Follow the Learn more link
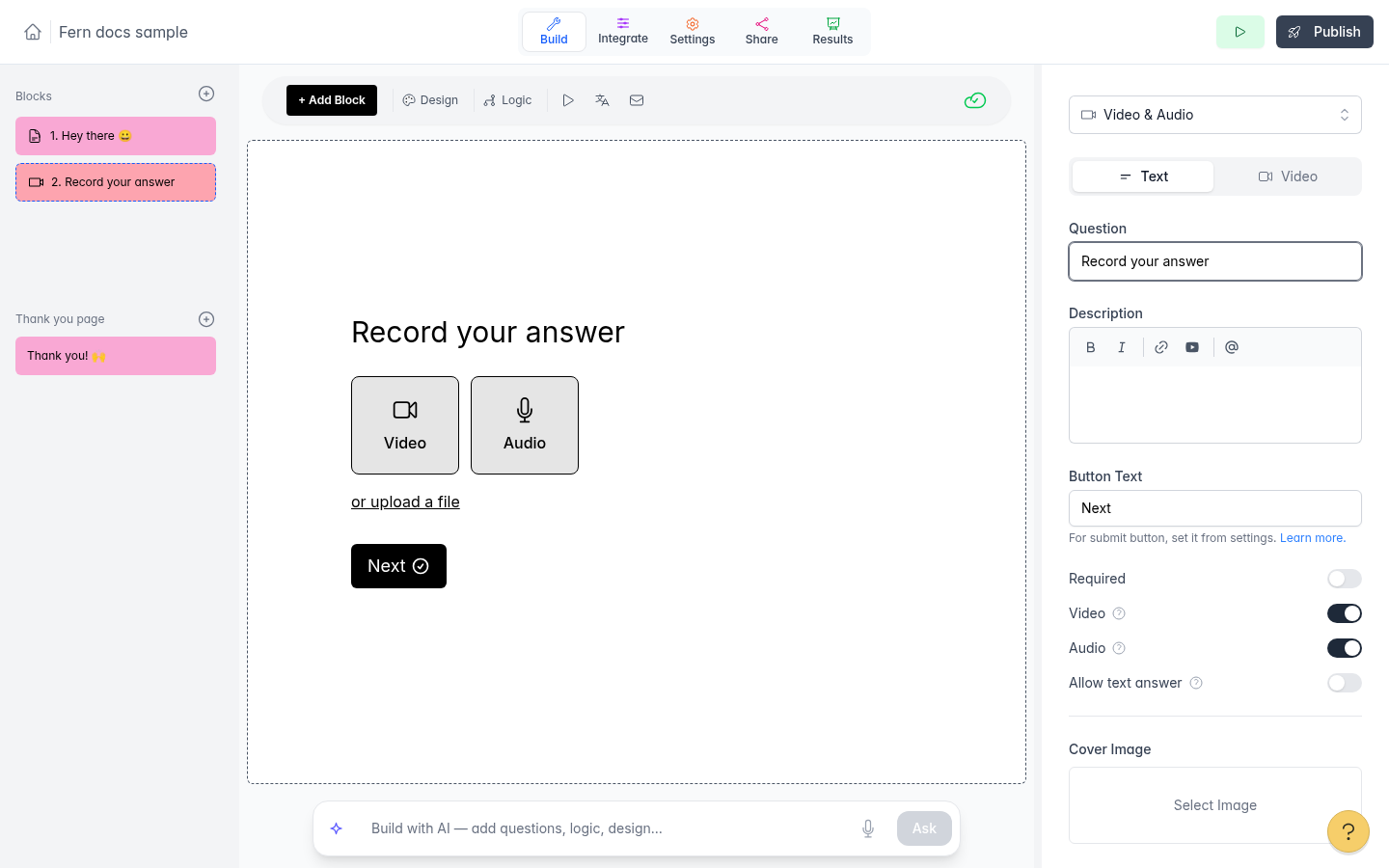Viewport: 1389px width, 868px height. coord(1313,538)
